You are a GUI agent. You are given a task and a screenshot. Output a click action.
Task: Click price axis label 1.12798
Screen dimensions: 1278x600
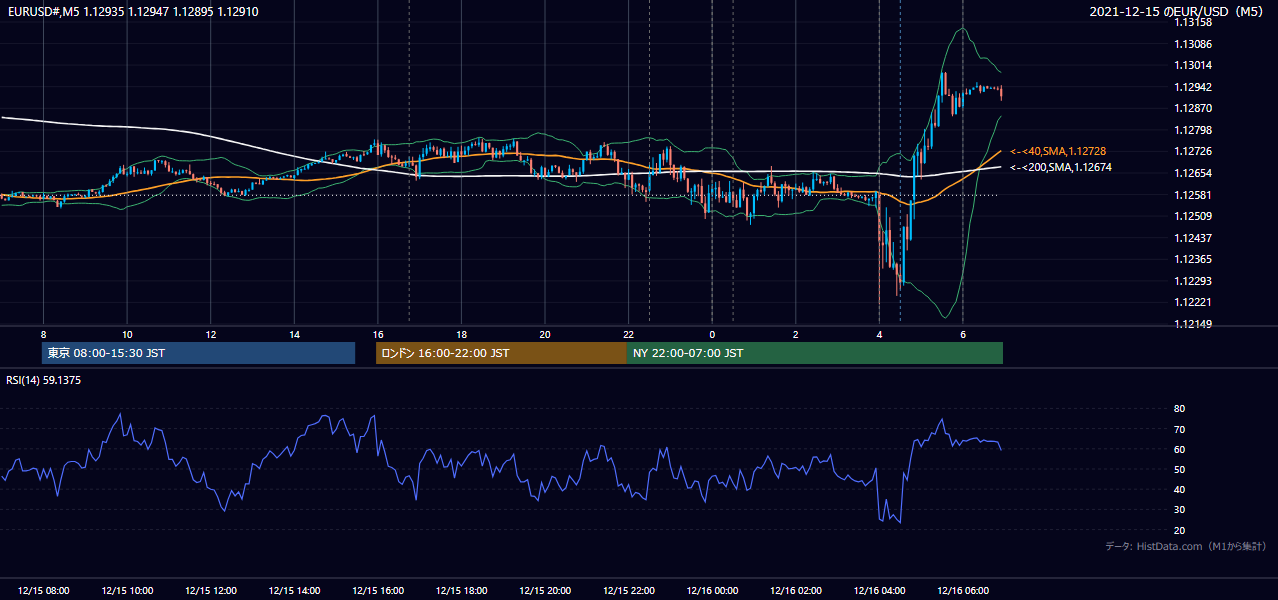click(x=1193, y=130)
